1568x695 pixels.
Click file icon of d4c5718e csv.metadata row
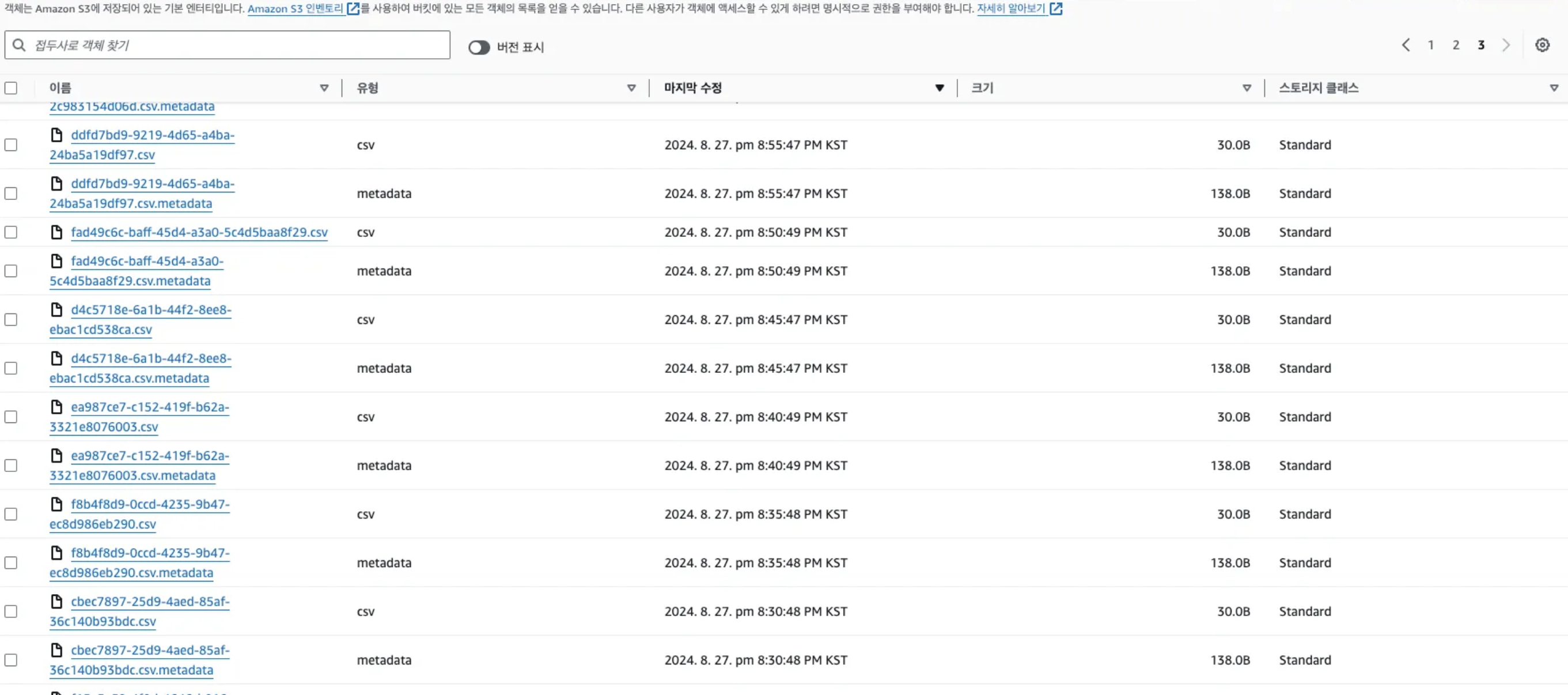tap(56, 358)
